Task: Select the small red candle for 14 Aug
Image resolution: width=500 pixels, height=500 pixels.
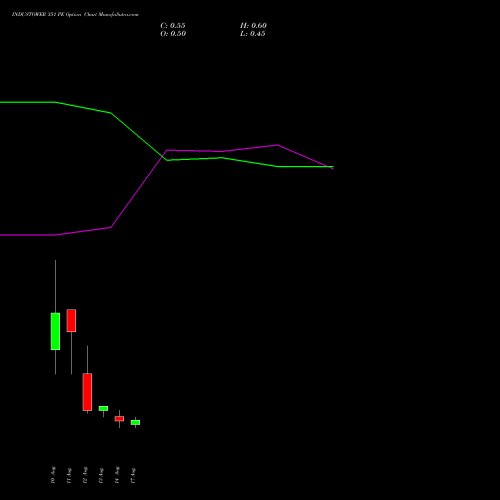Action: [119, 419]
